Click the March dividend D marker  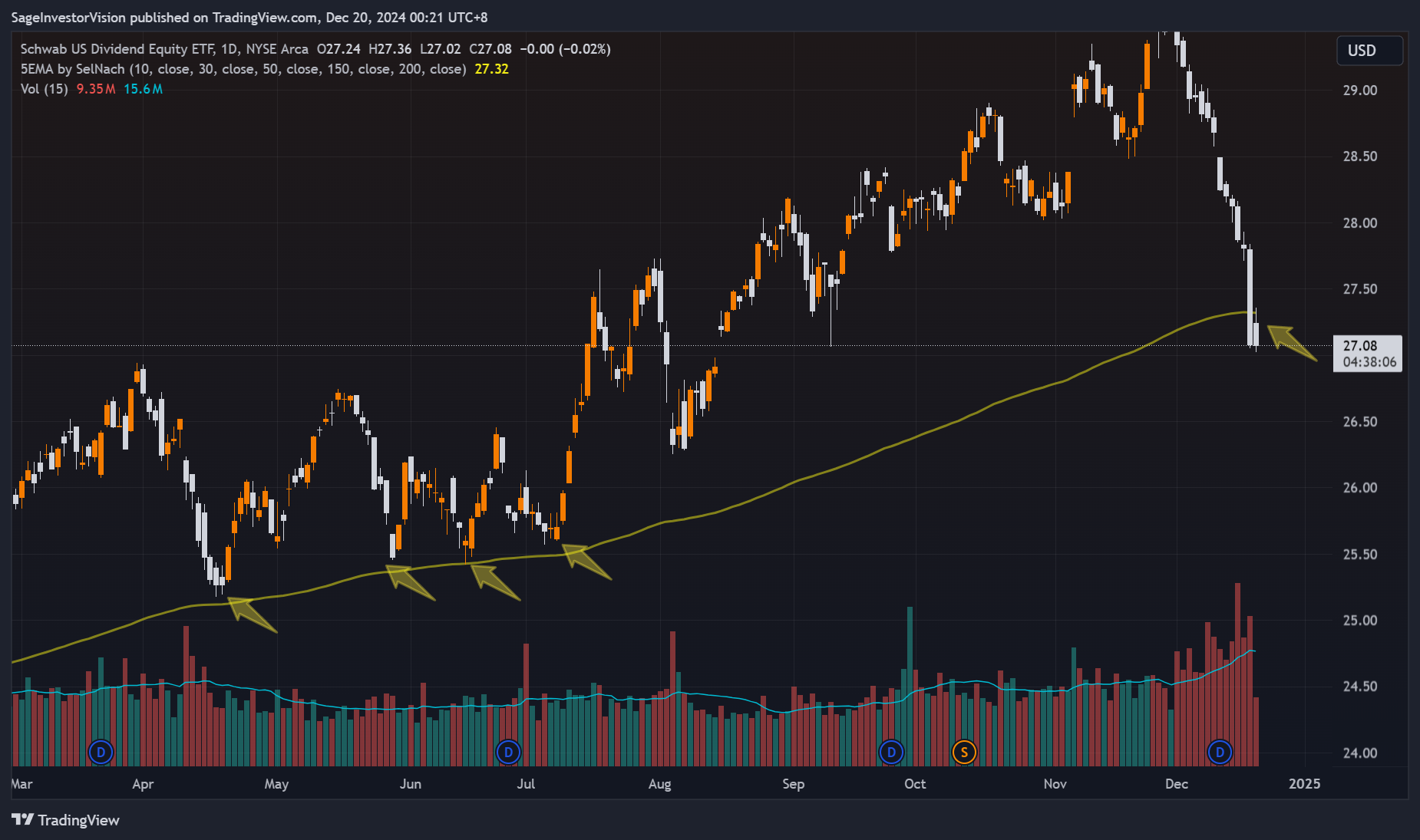(101, 752)
